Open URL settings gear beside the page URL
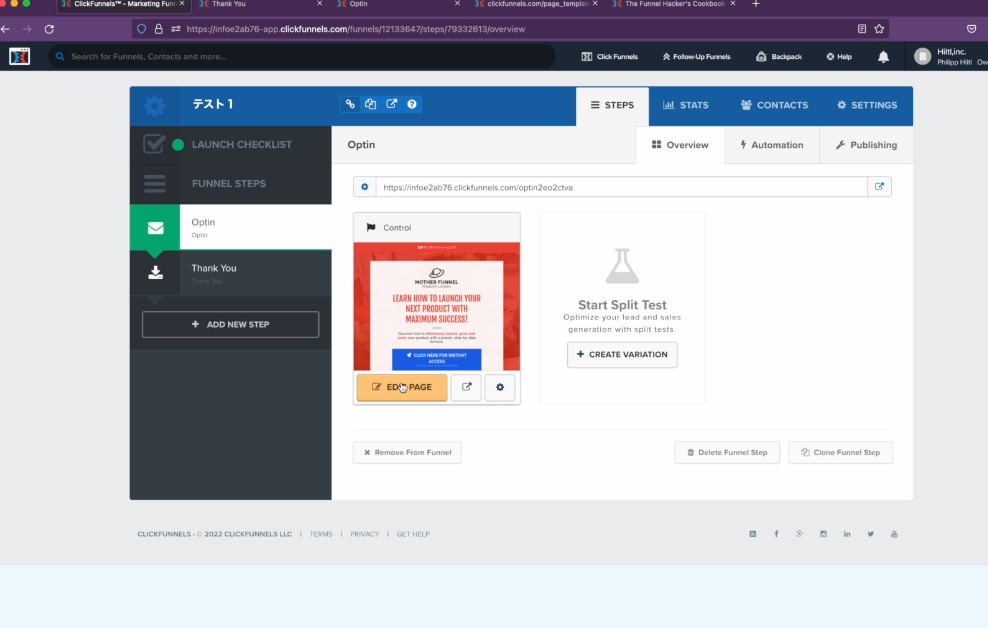The width and height of the screenshot is (988, 628). [x=365, y=187]
